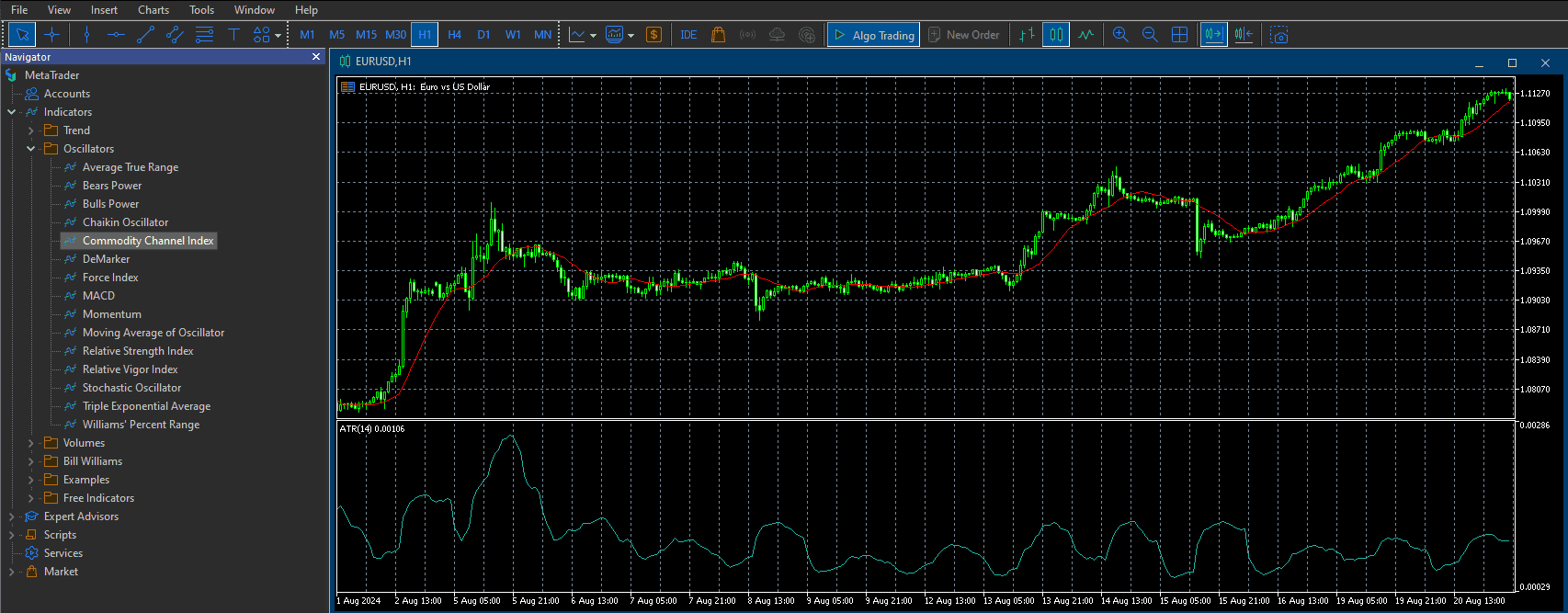Select Average True Range indicator

point(131,167)
